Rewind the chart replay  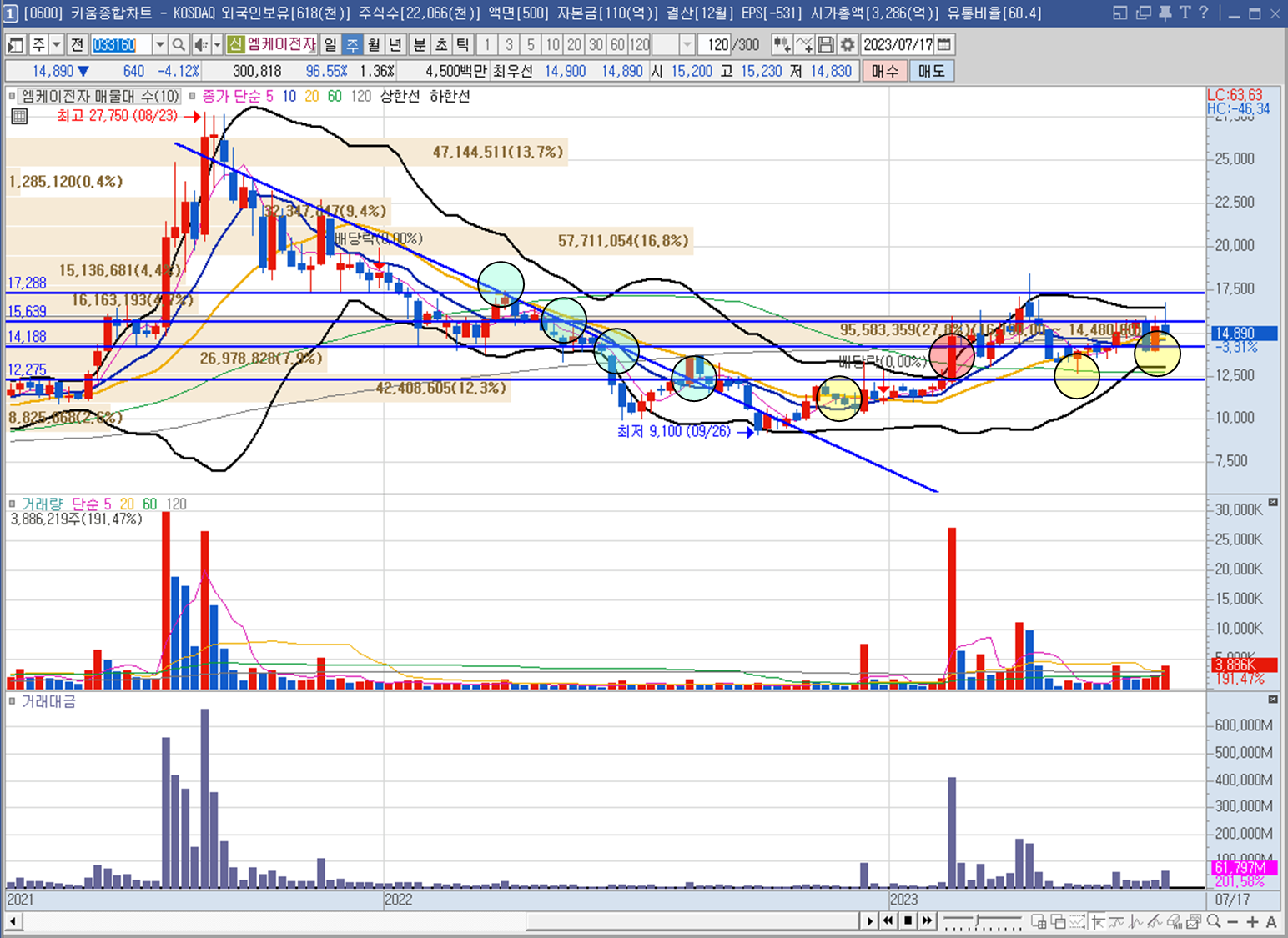tap(888, 921)
